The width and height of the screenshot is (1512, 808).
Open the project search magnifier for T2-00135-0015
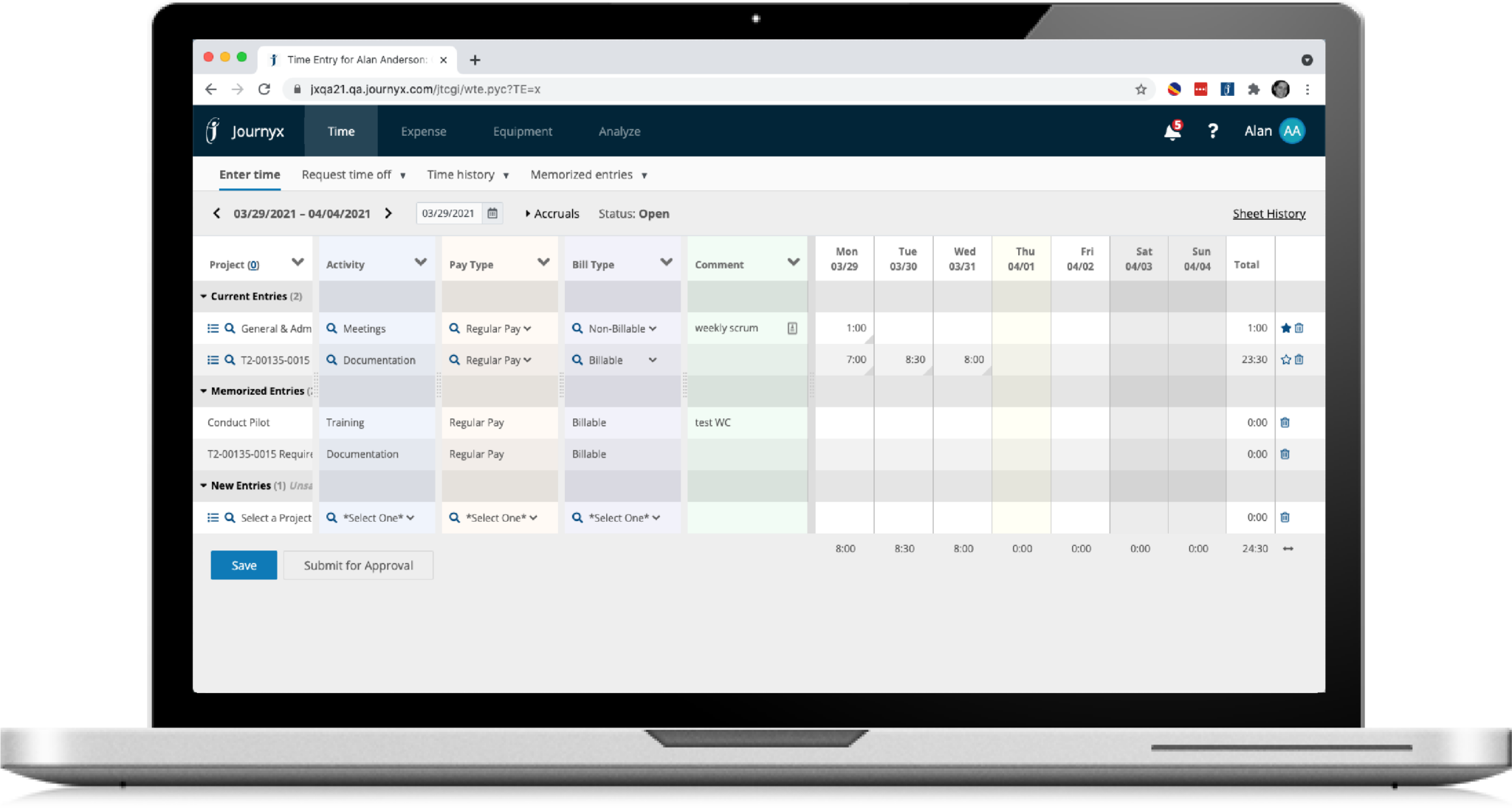point(230,360)
